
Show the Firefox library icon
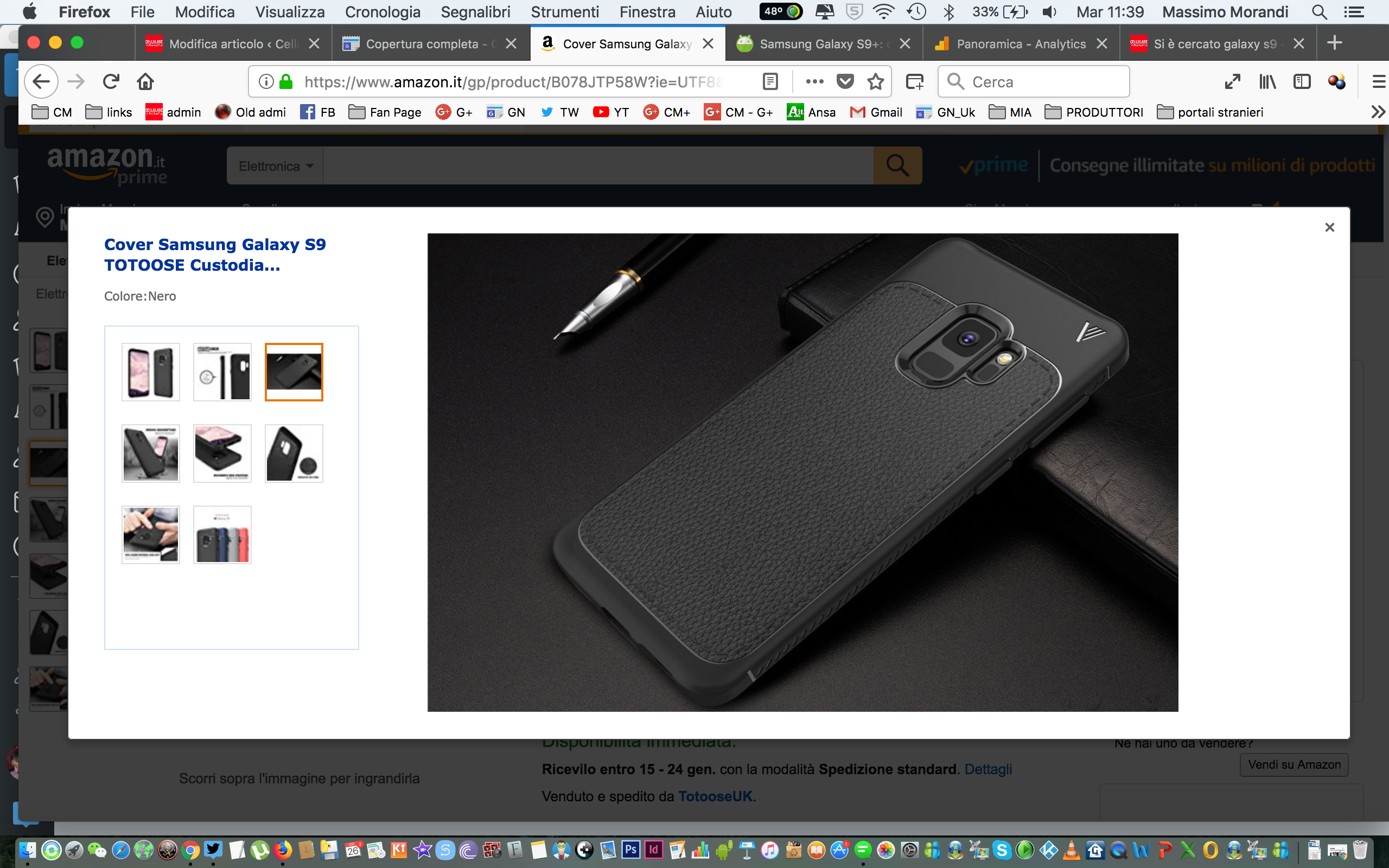coord(1267,81)
